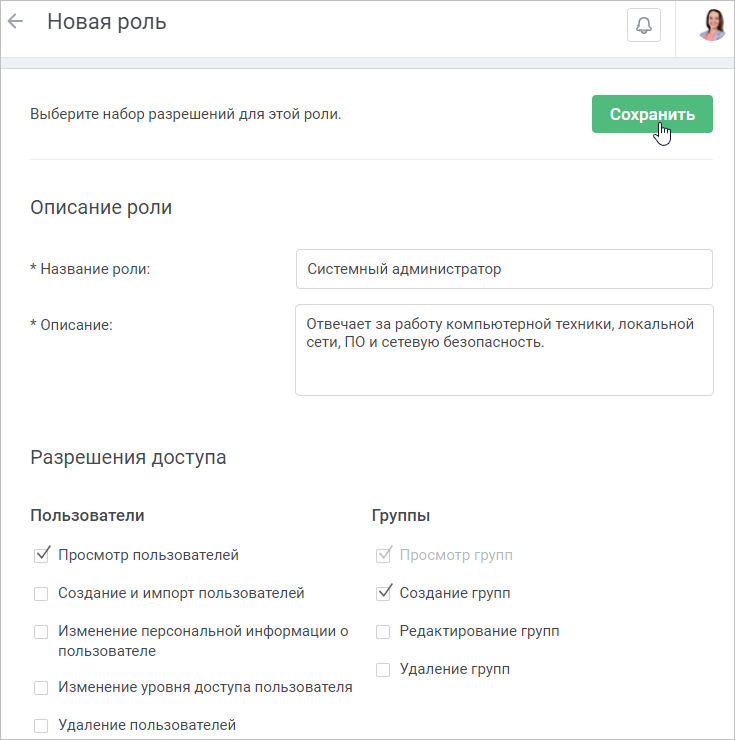Open notifications bell icon

point(643,25)
